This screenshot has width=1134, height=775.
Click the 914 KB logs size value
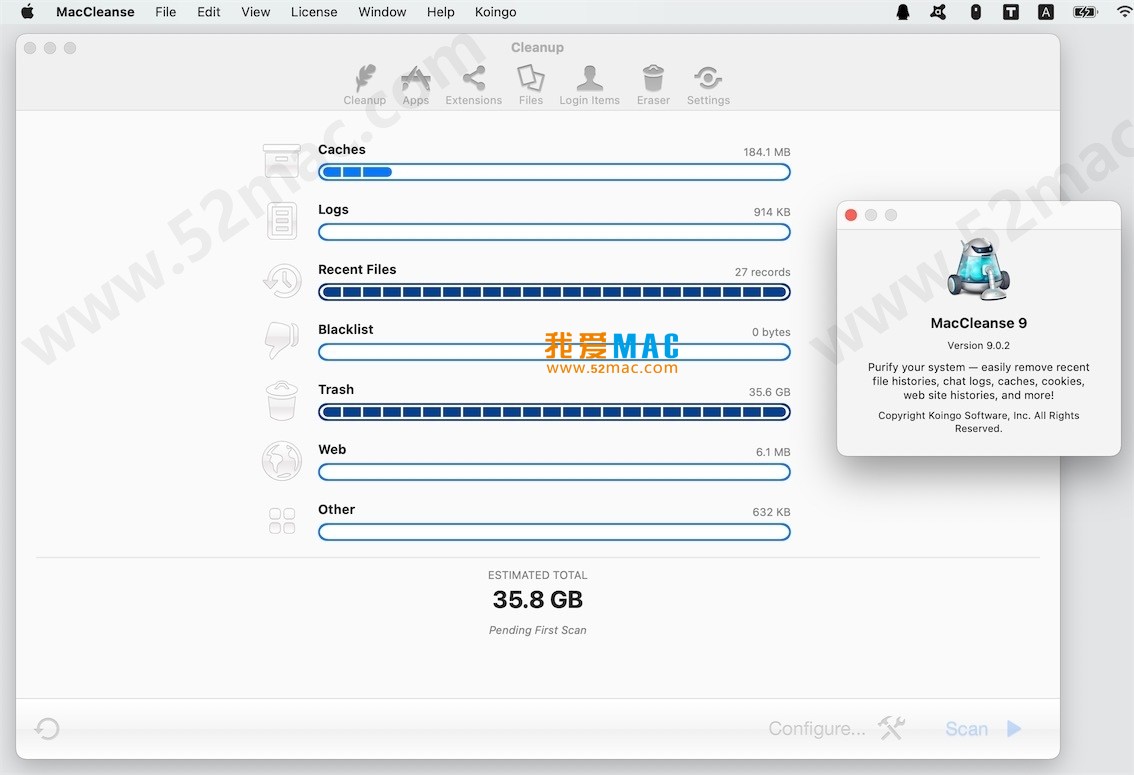point(772,212)
